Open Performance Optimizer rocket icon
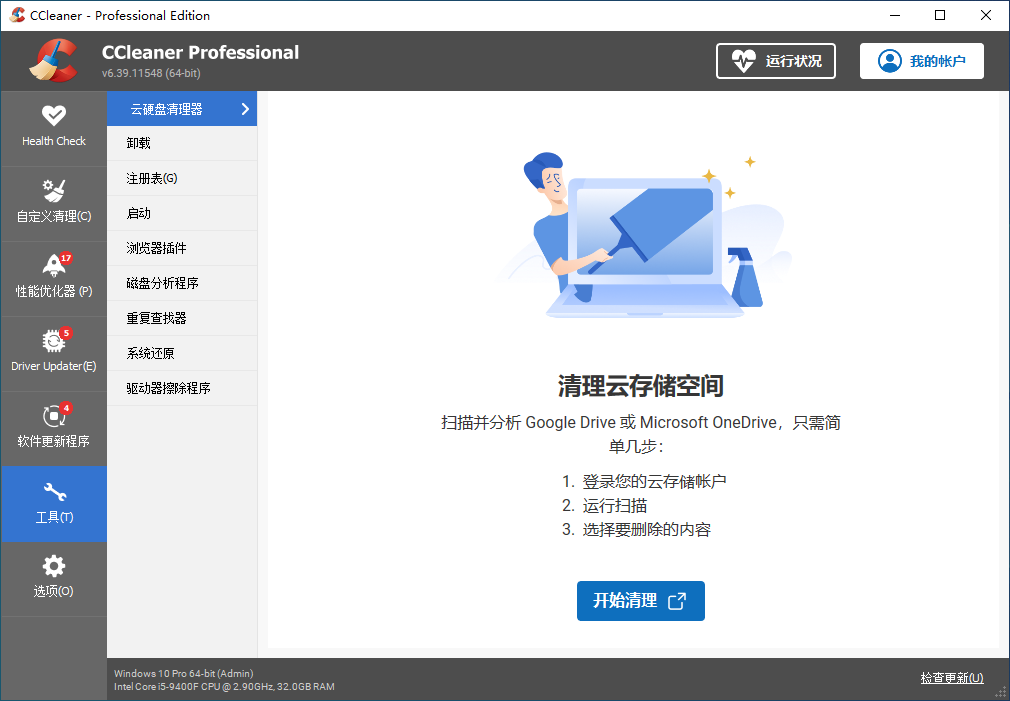This screenshot has width=1010, height=701. 54,265
